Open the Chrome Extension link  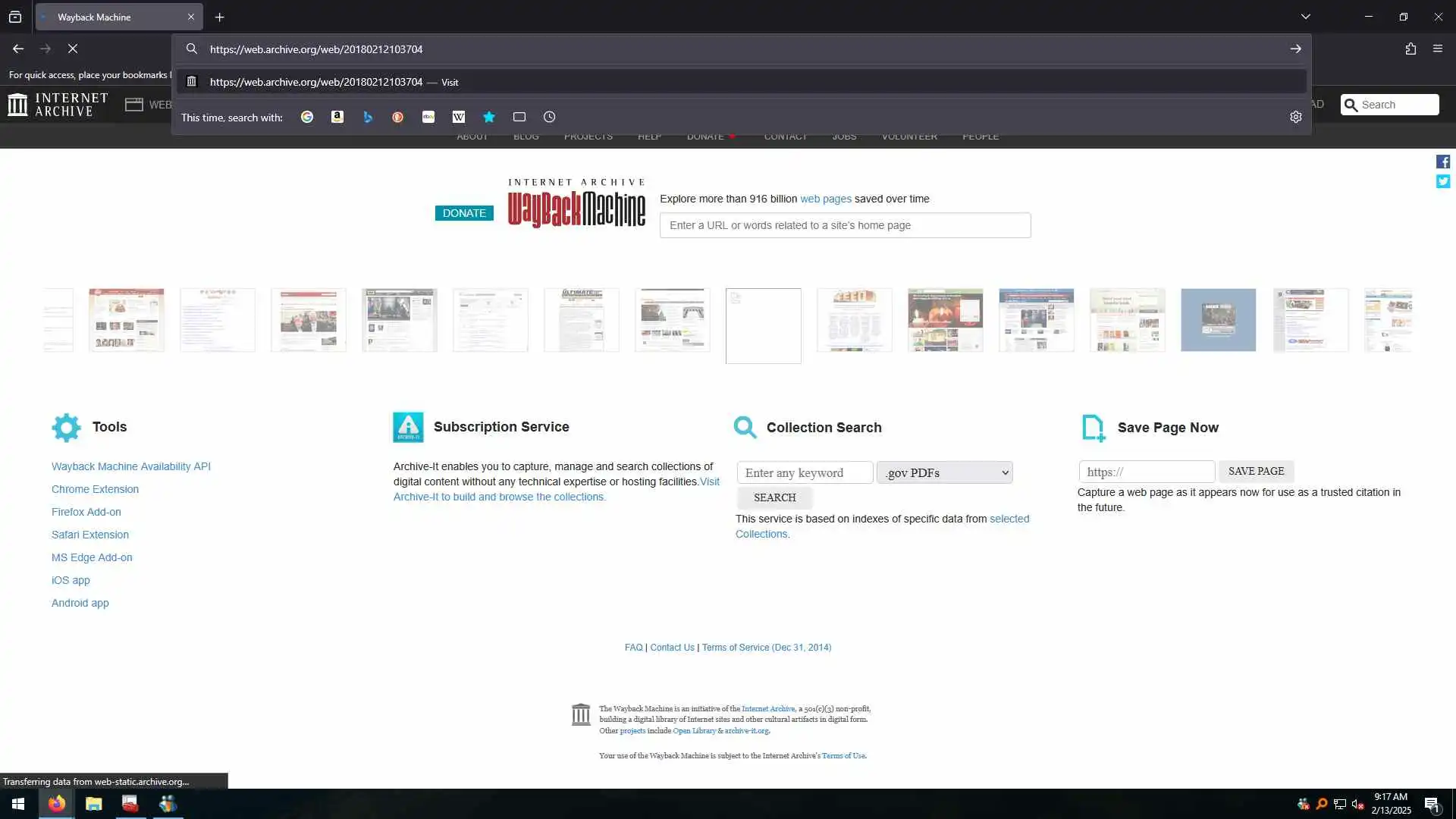95,489
